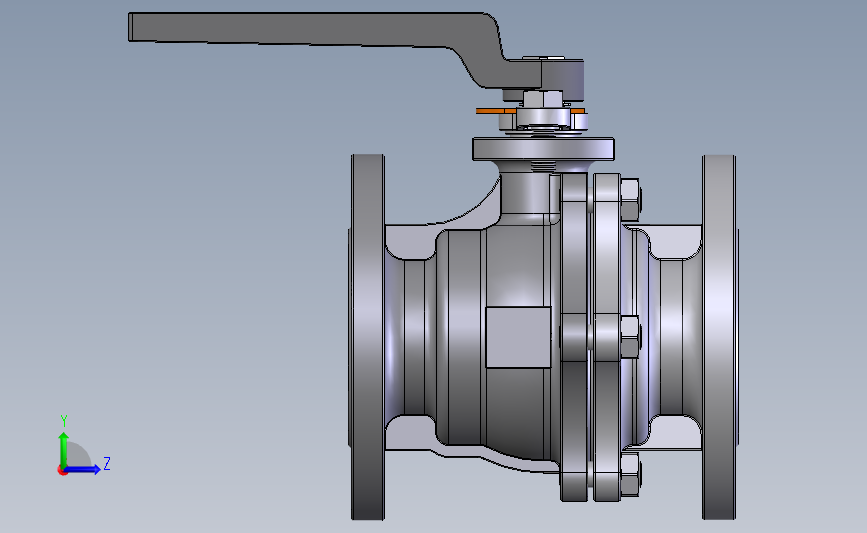Select the left pipe flange disc
Image resolution: width=867 pixels, height=533 pixels.
368,337
